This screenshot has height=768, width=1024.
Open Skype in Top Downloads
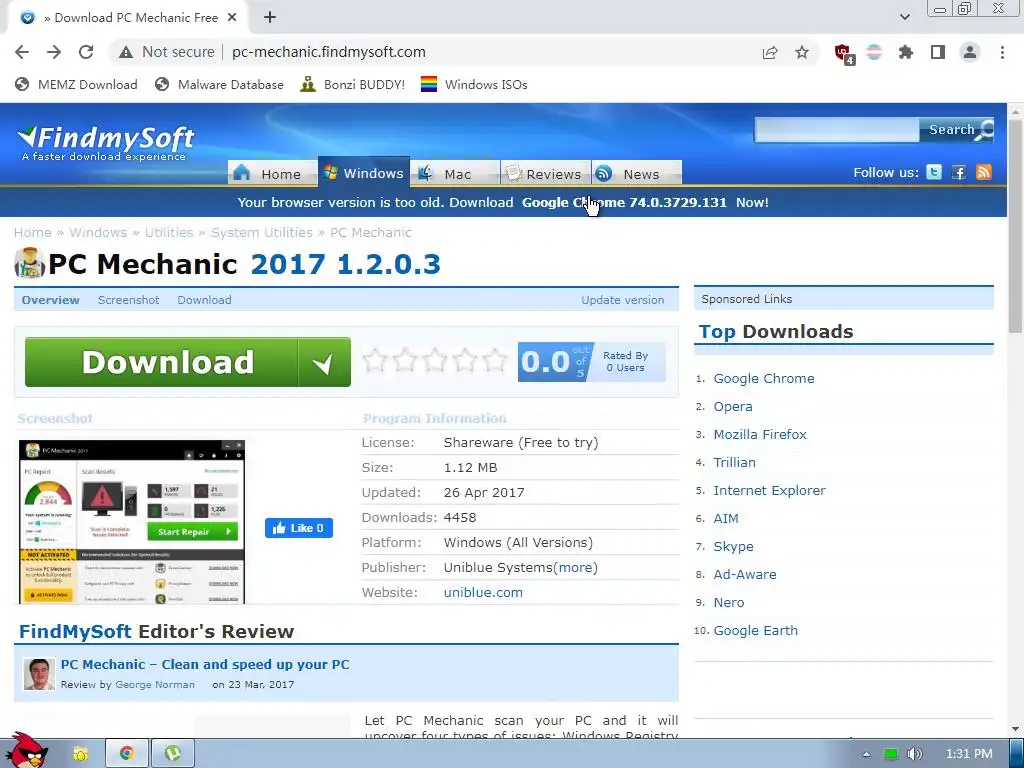click(x=733, y=546)
